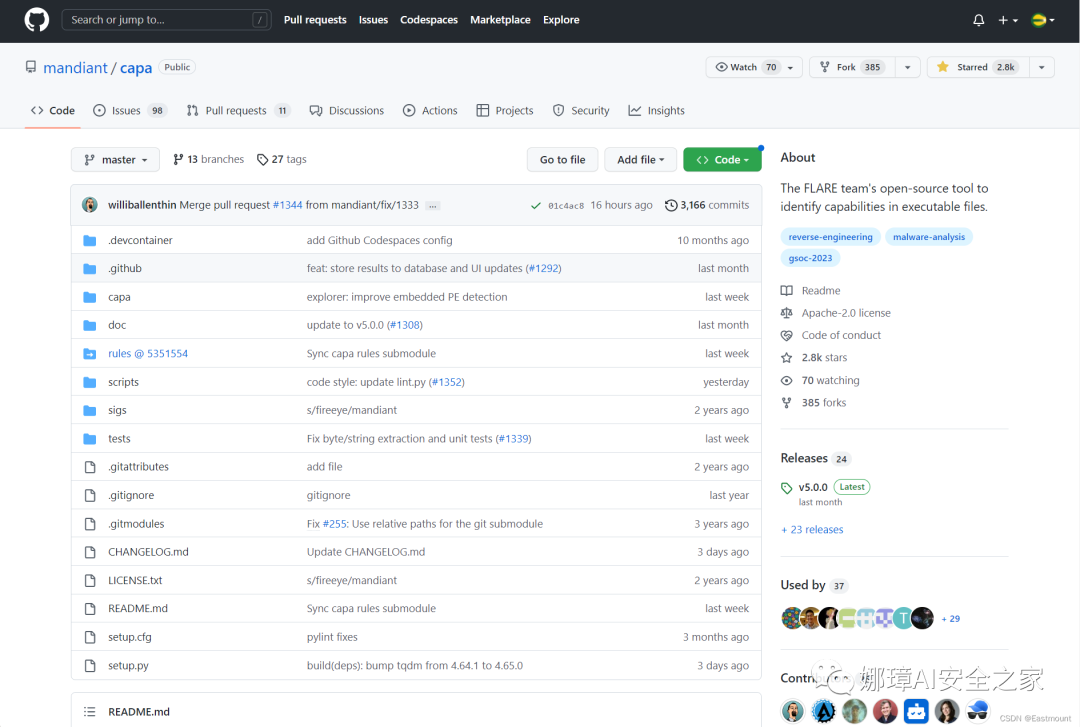Click the malware-analysis topic tag
Image resolution: width=1080 pixels, height=727 pixels.
tap(928, 237)
